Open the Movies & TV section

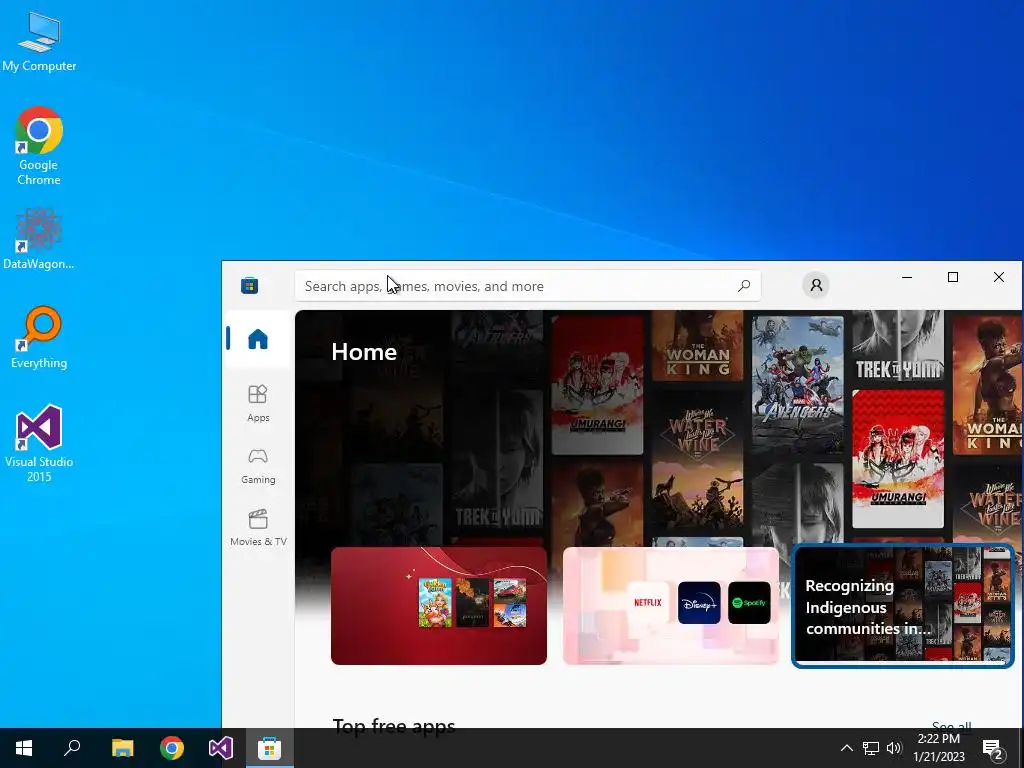(x=258, y=527)
